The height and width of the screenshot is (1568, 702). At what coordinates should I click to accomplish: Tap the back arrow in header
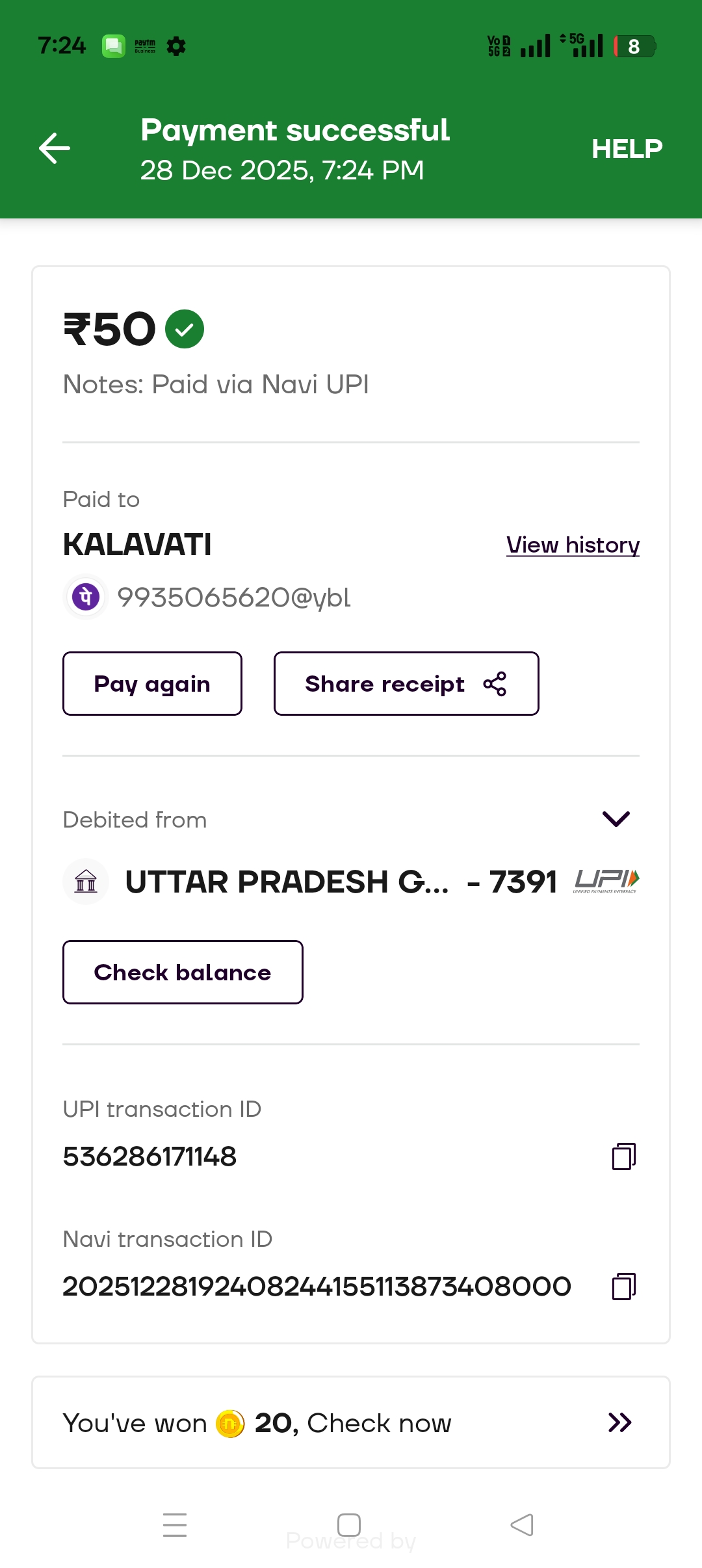(x=55, y=148)
